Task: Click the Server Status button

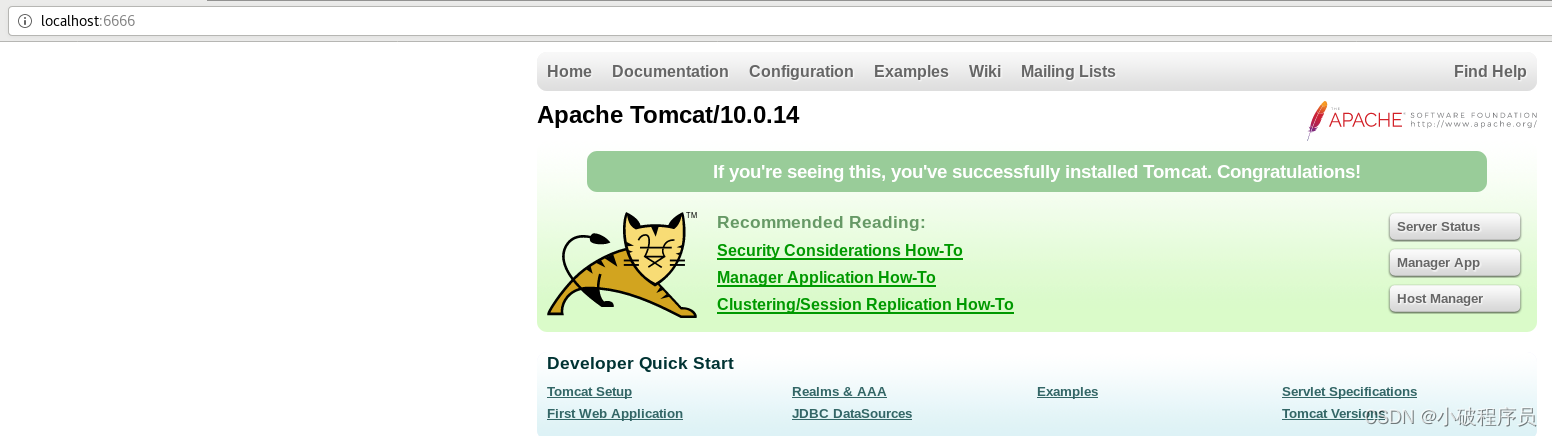Action: pos(1455,227)
